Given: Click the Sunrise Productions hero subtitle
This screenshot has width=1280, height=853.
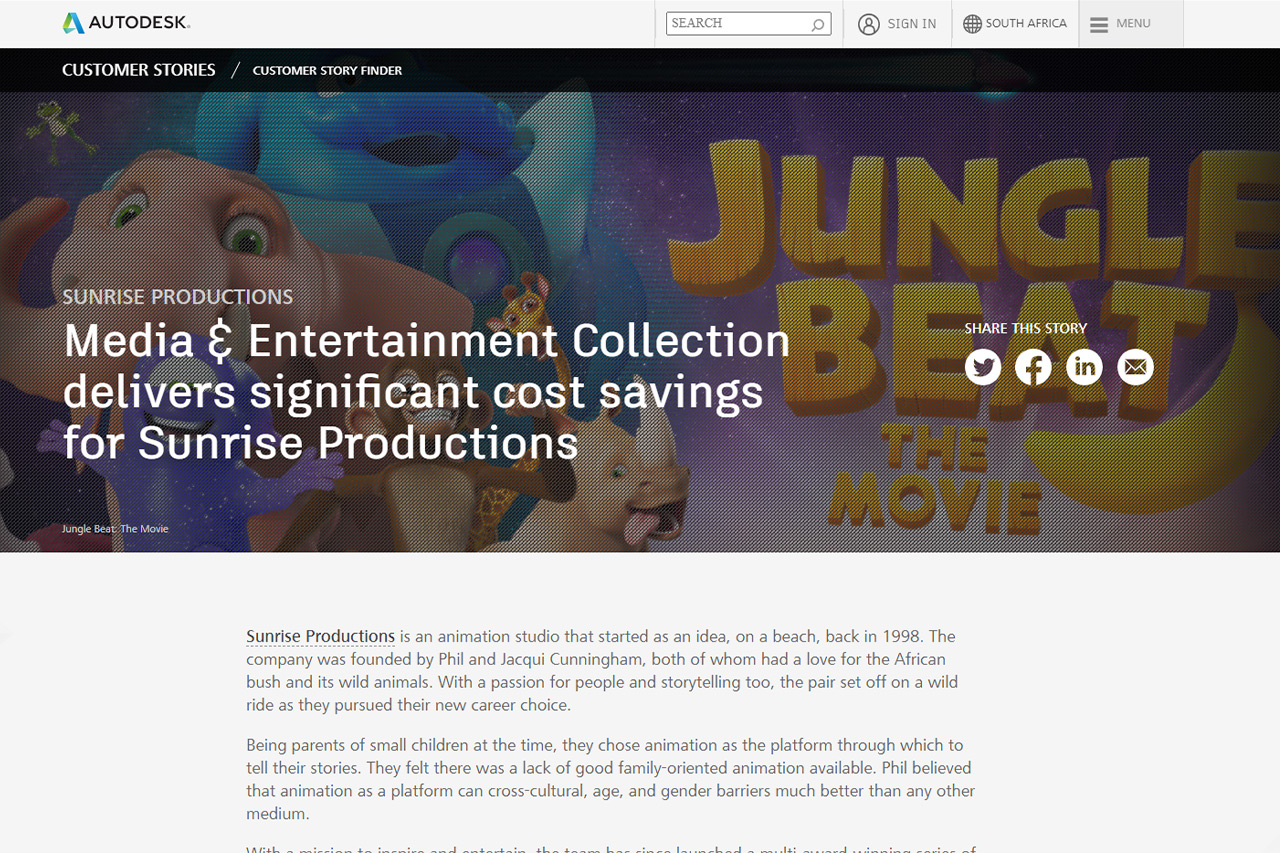Looking at the screenshot, I should click(x=178, y=297).
